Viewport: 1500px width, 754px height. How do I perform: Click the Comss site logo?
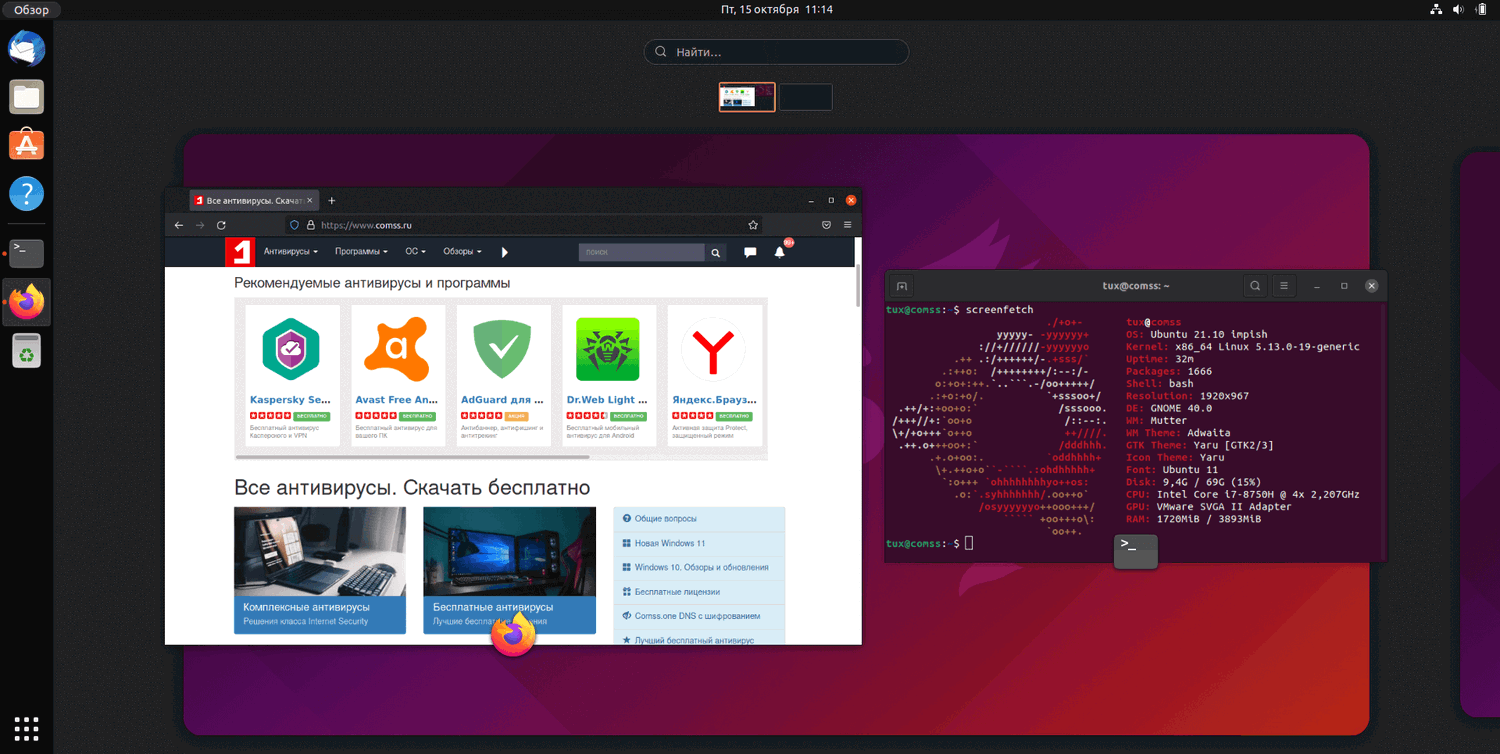(x=240, y=252)
